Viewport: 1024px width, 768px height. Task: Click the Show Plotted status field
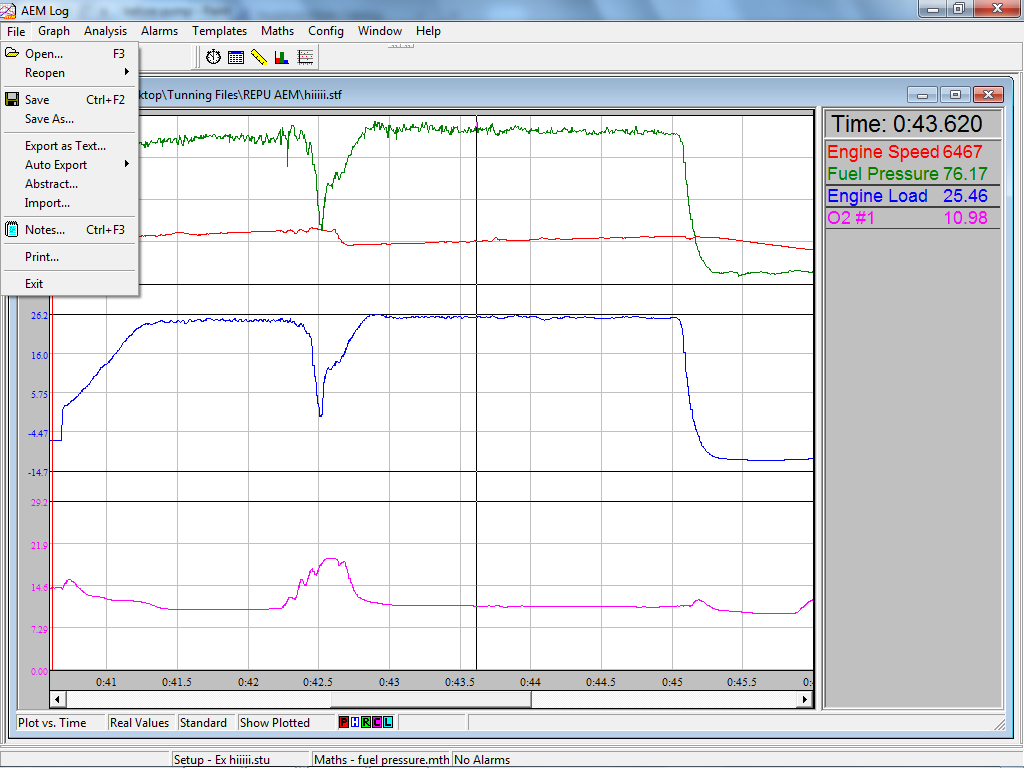click(286, 722)
